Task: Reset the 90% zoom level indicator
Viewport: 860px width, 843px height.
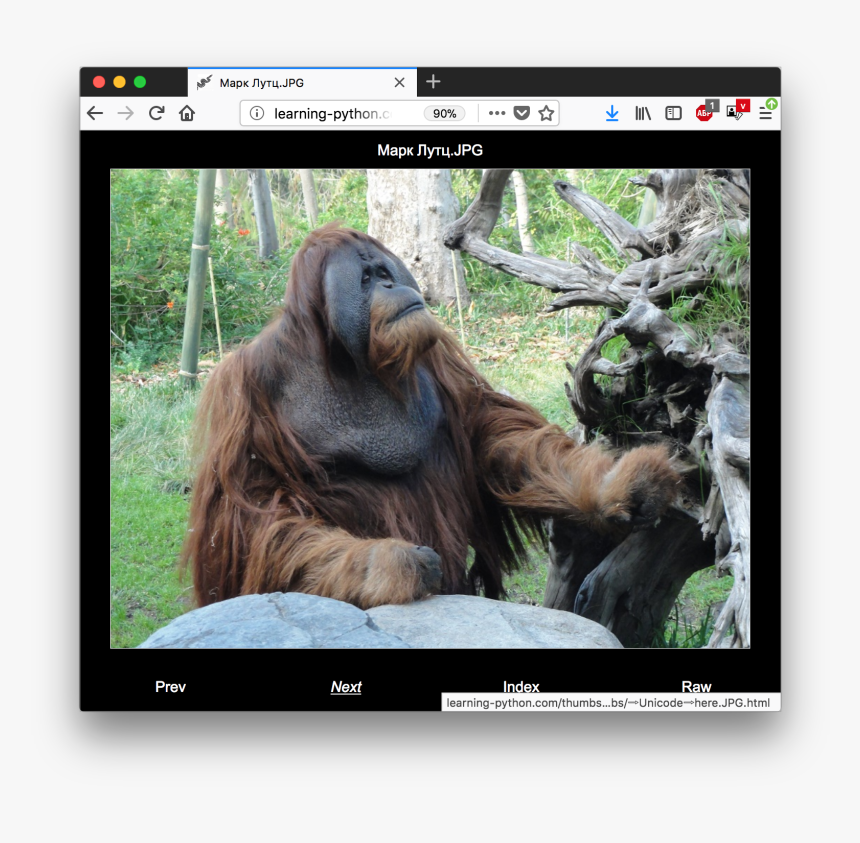Action: [445, 113]
